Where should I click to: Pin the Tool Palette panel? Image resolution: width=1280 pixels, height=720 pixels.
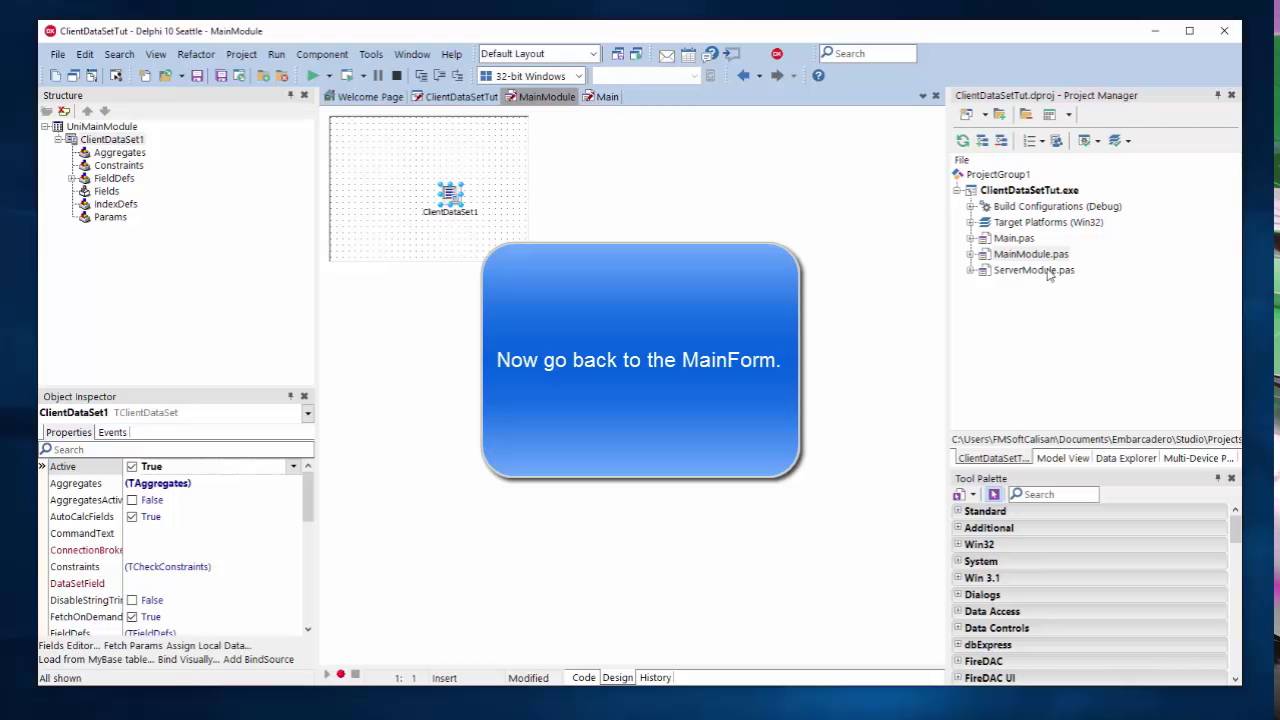(x=1218, y=478)
